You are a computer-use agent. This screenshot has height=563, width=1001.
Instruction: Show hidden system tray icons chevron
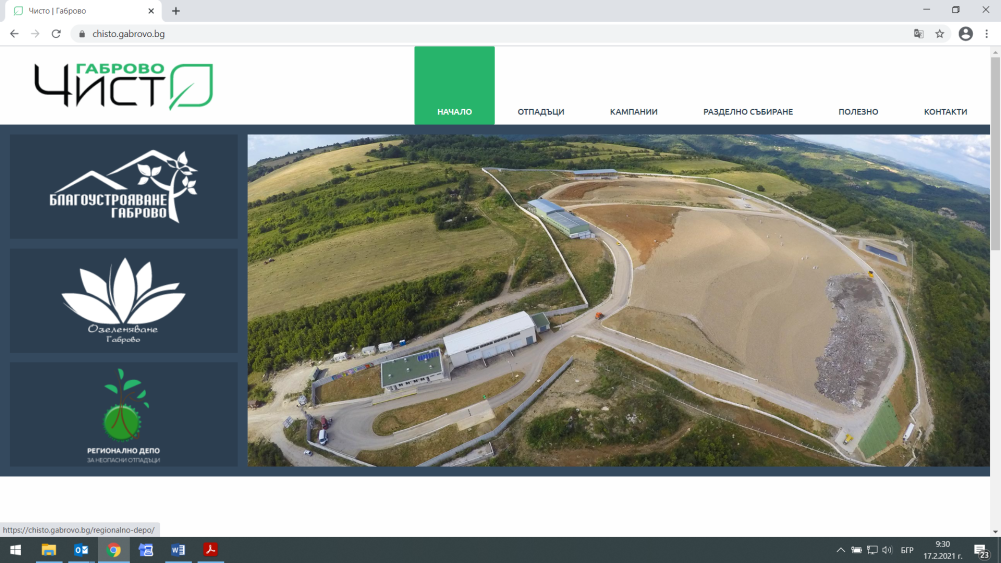[x=840, y=550]
